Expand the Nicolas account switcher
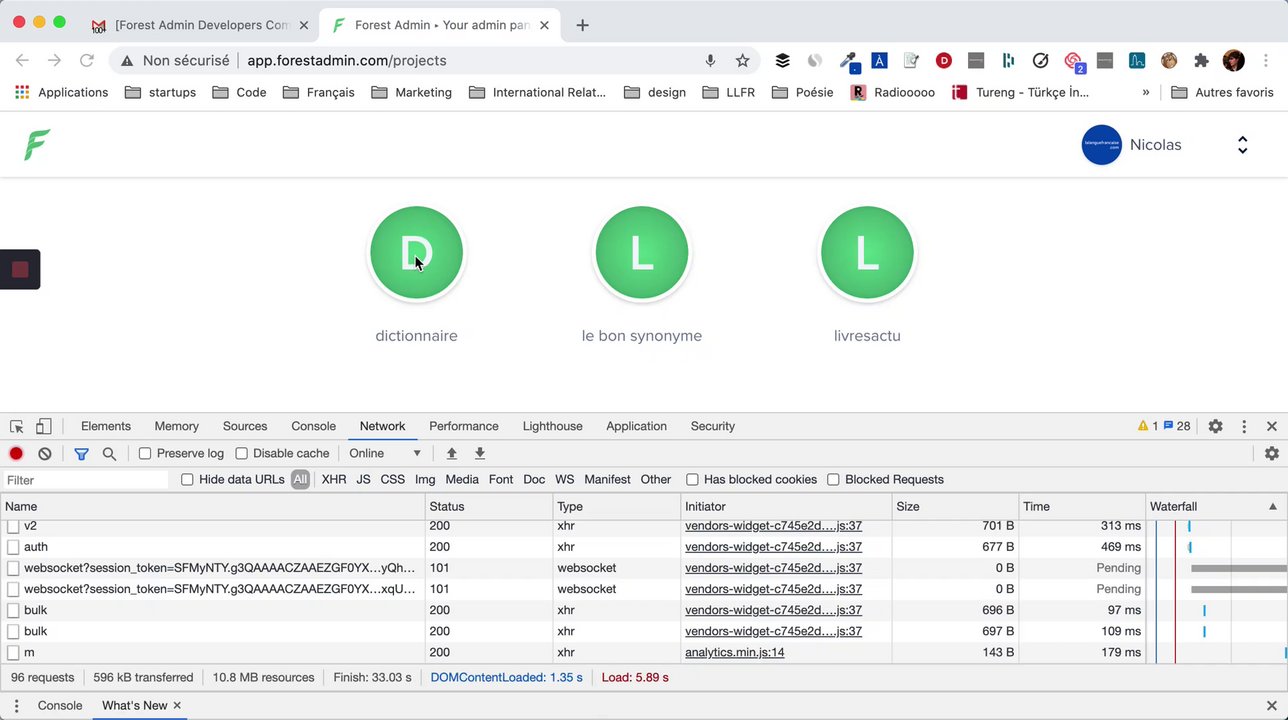The width and height of the screenshot is (1288, 720). coord(1242,145)
